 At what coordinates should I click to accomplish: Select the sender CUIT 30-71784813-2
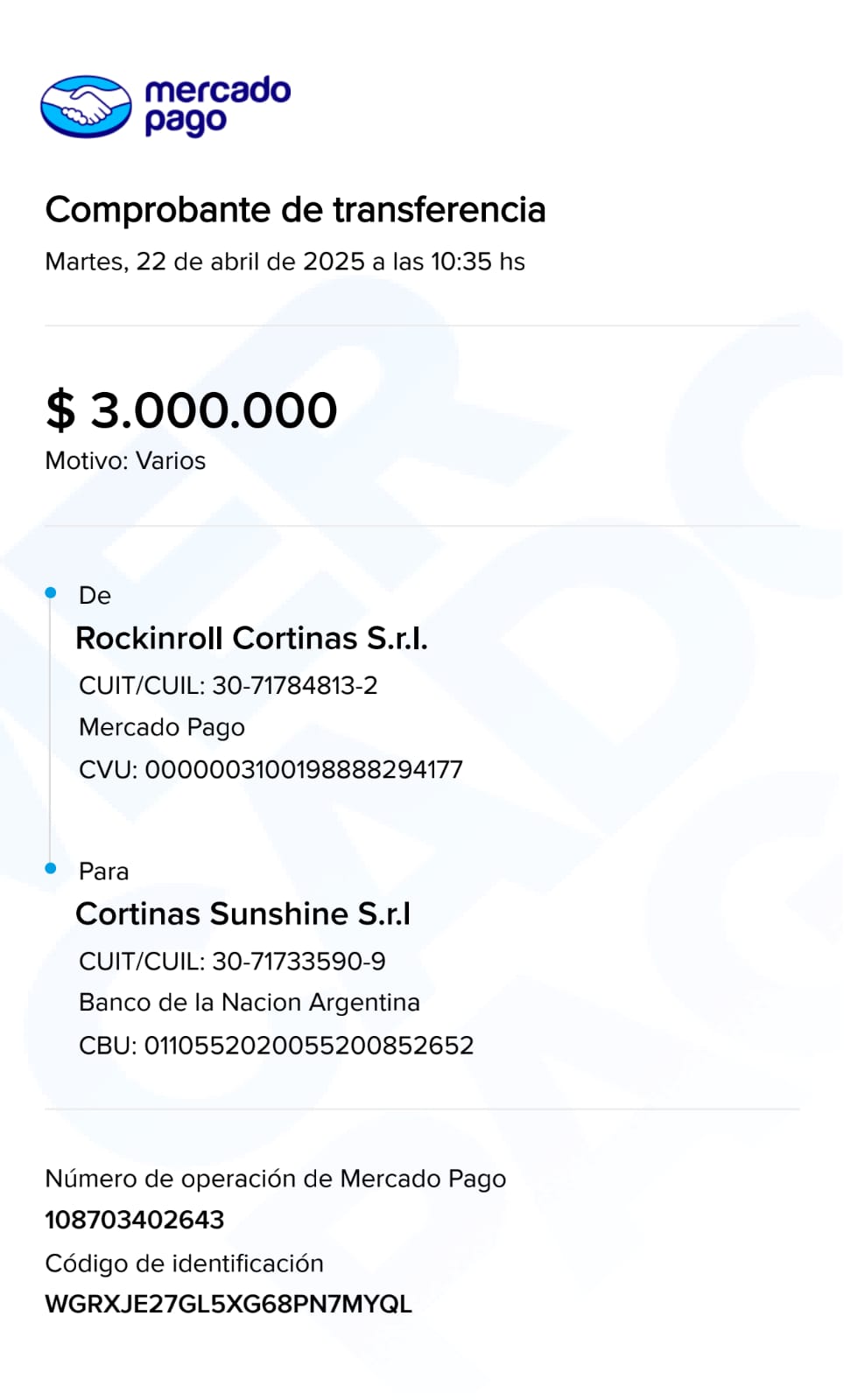click(x=294, y=685)
